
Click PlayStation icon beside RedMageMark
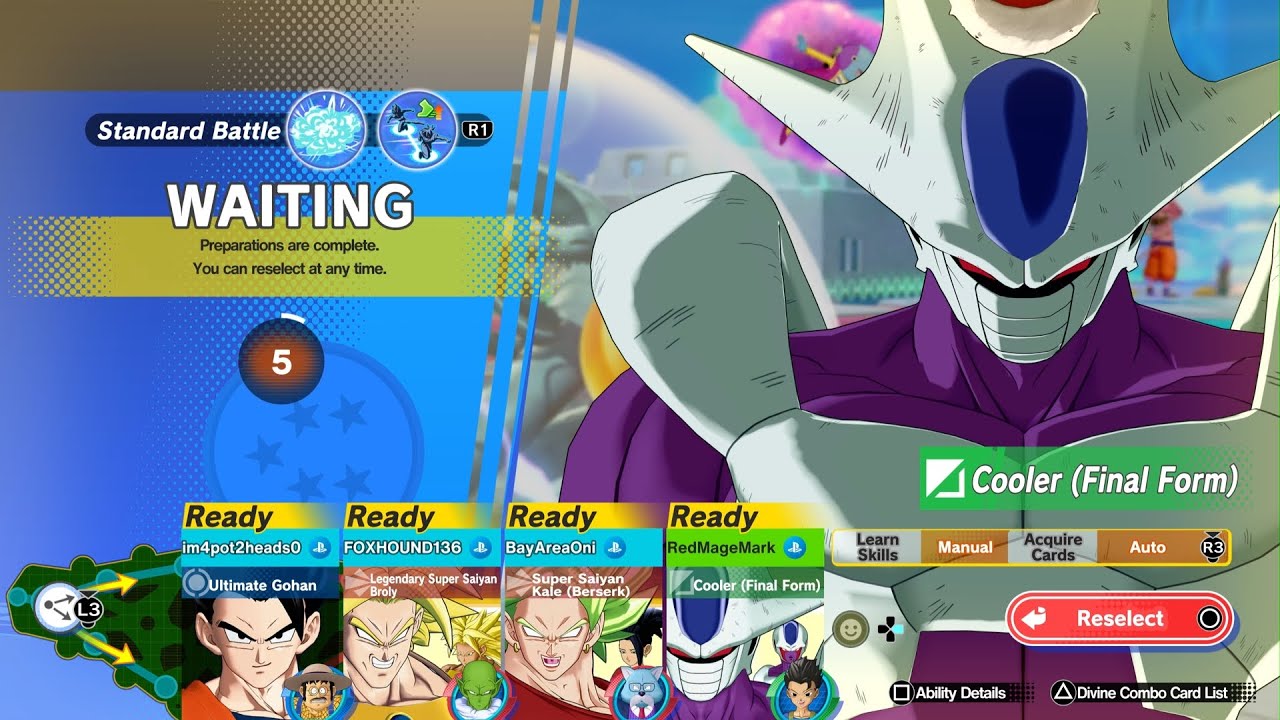click(795, 547)
